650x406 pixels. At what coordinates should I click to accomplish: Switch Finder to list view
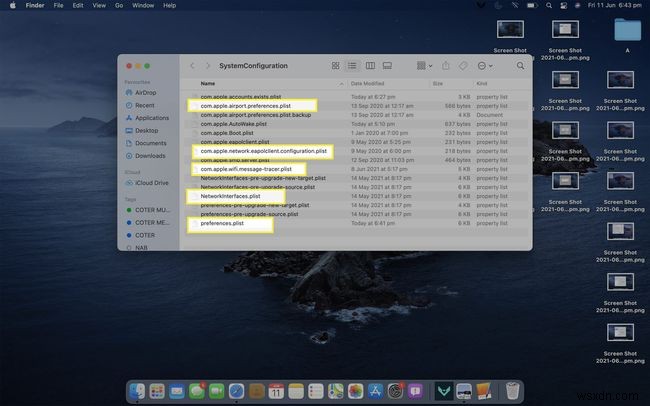coord(352,66)
